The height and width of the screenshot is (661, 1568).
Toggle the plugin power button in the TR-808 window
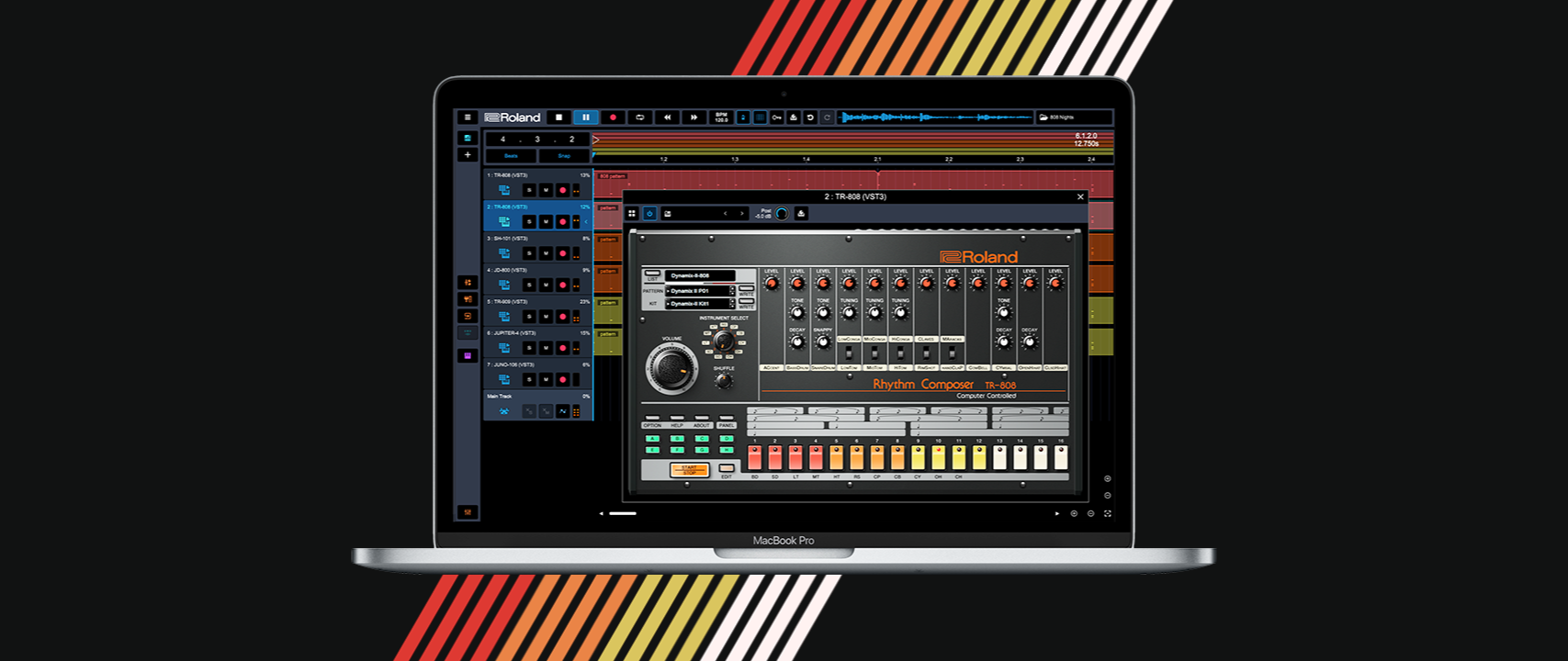point(649,213)
